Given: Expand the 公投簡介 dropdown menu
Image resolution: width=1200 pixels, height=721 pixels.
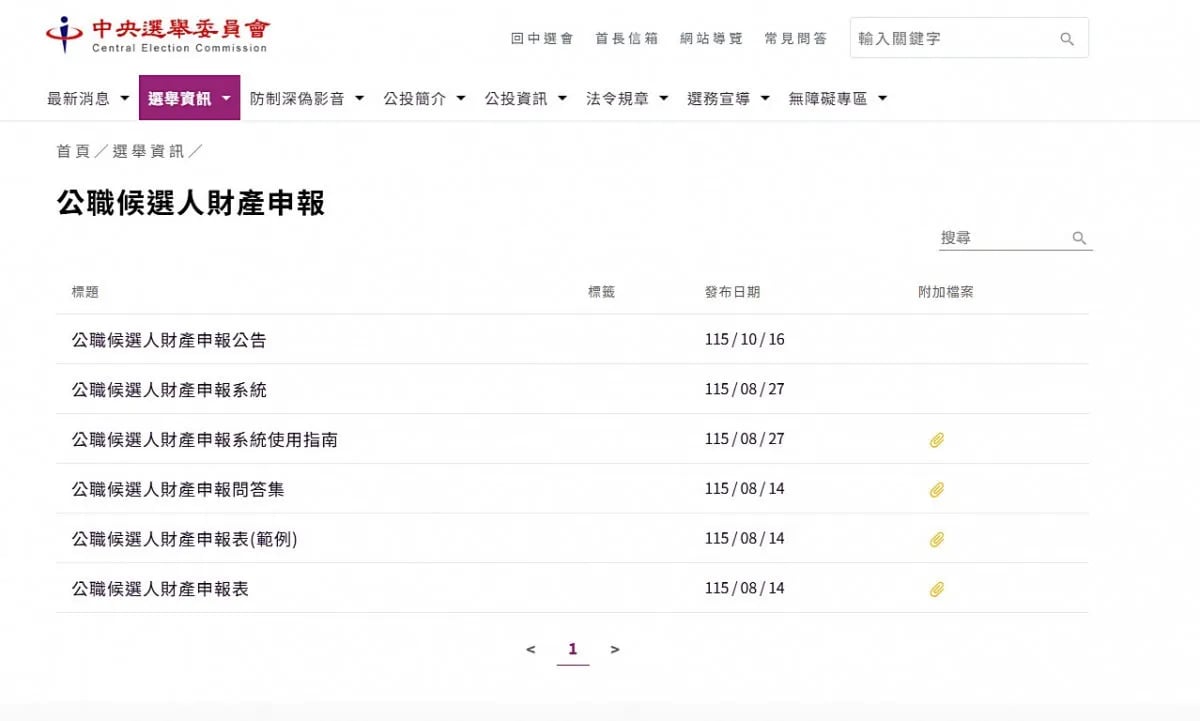Looking at the screenshot, I should [x=424, y=98].
